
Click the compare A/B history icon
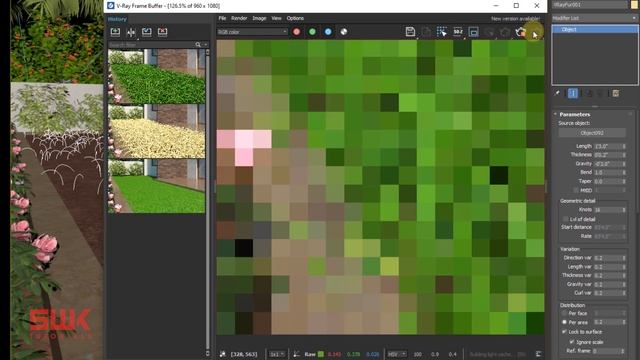point(131,32)
